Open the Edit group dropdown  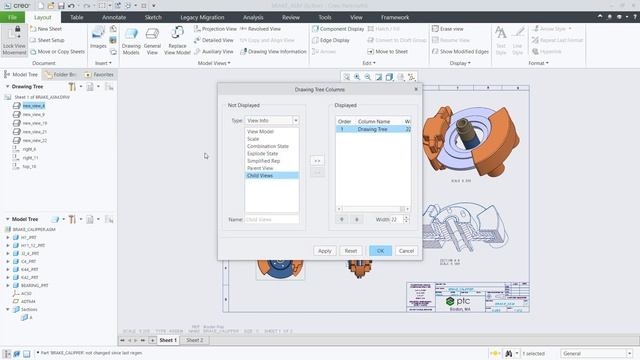coord(369,63)
